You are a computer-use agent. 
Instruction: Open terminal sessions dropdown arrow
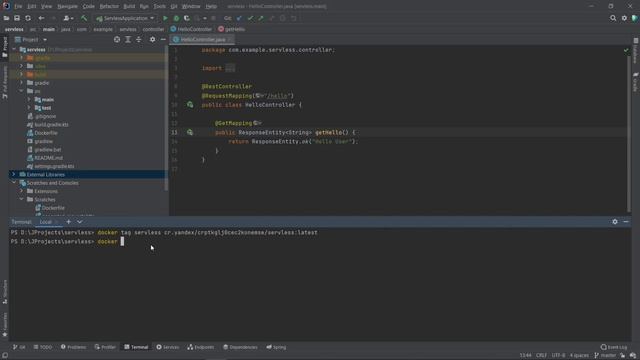point(80,222)
